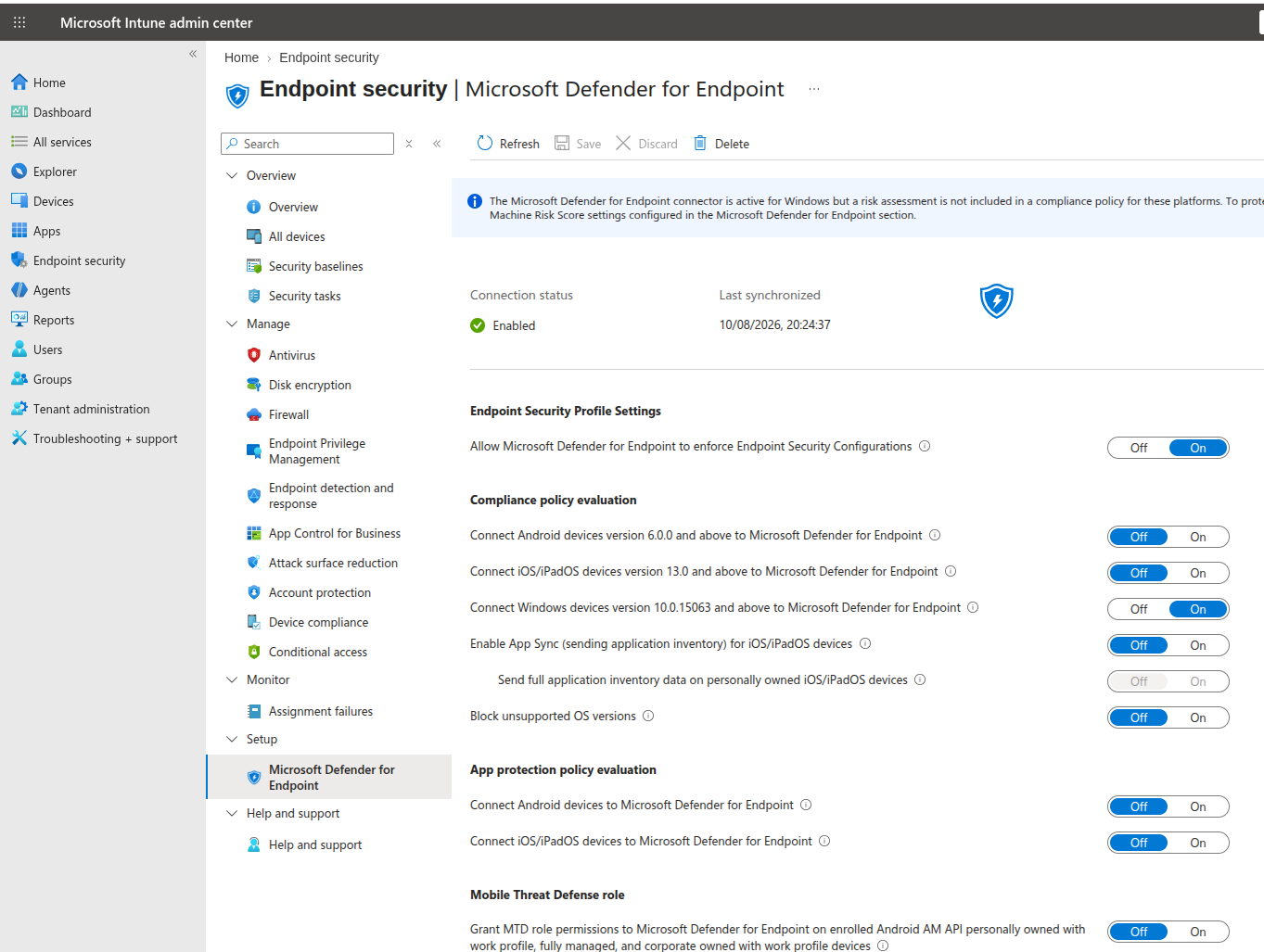Screen dimensions: 1264x952
Task: Click the Explorer icon in left navigation
Action: (19, 171)
